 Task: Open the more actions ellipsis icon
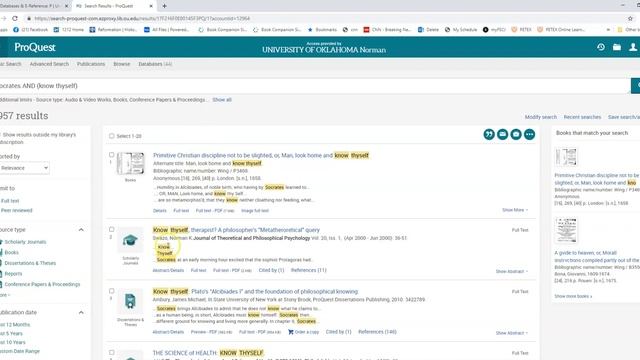(x=529, y=134)
